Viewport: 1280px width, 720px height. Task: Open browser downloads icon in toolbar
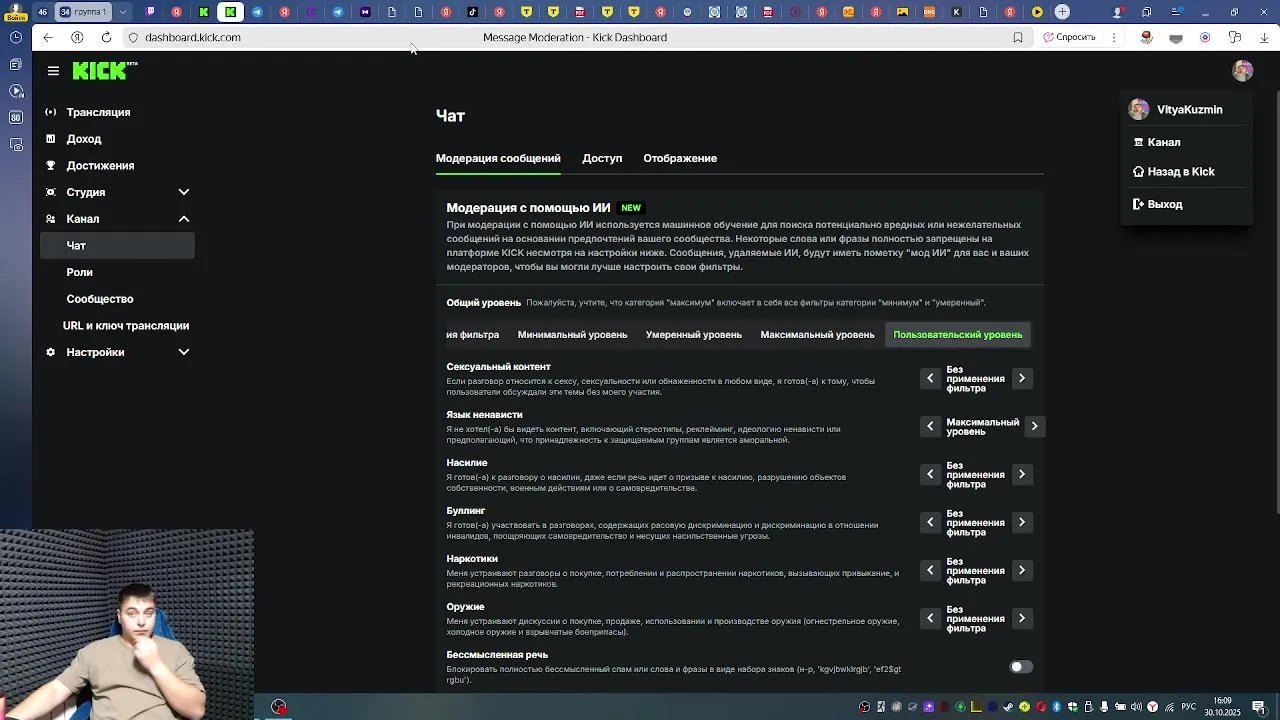[x=1264, y=37]
